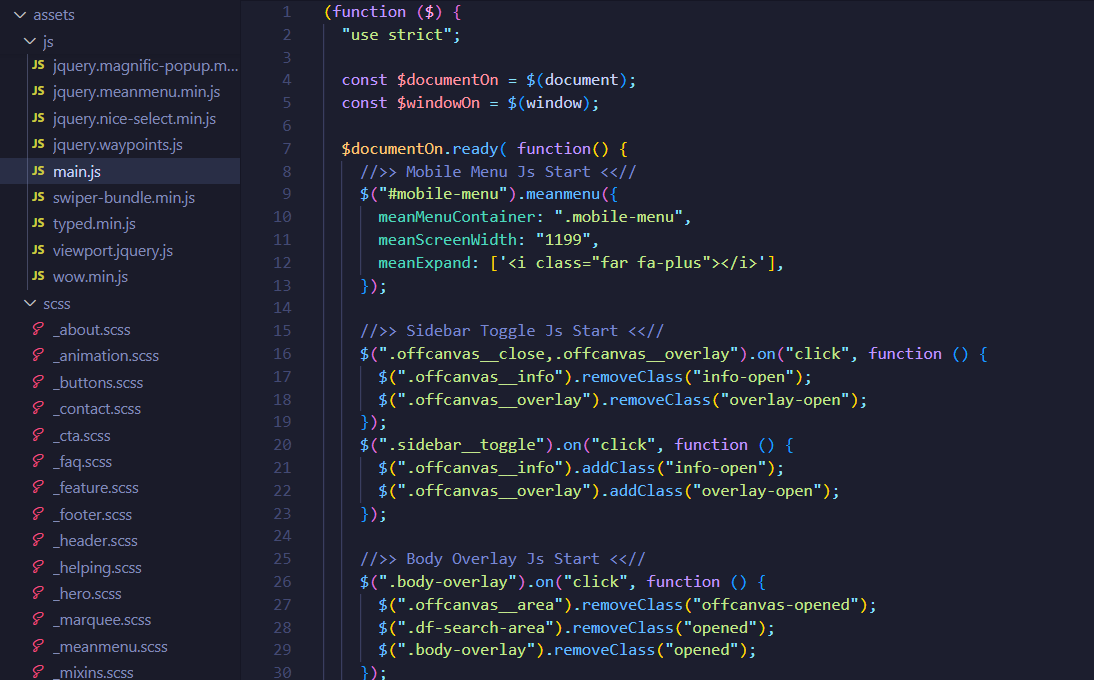The width and height of the screenshot is (1094, 680).
Task: Click the JS icon beside jquery.meanmenu.min.js
Action: [x=38, y=91]
